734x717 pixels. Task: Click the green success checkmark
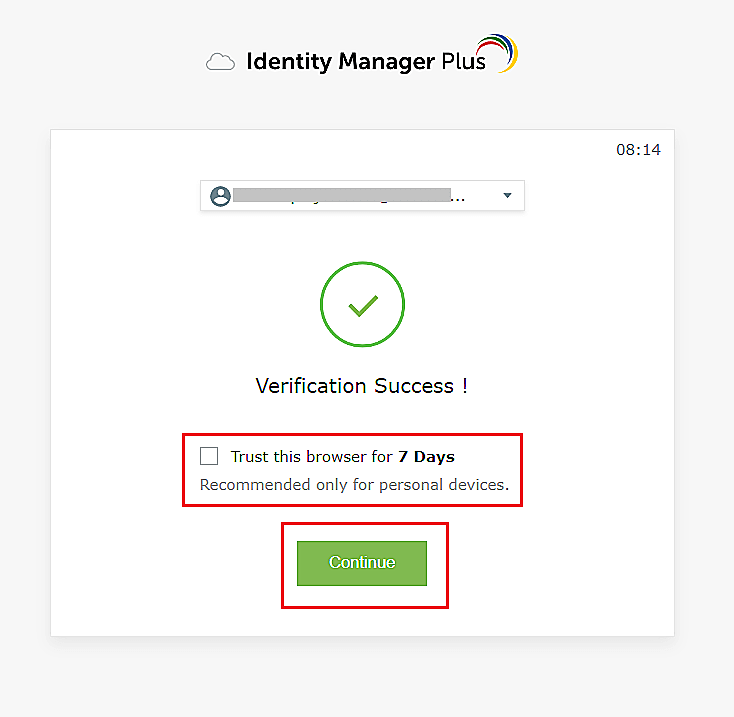(x=362, y=306)
